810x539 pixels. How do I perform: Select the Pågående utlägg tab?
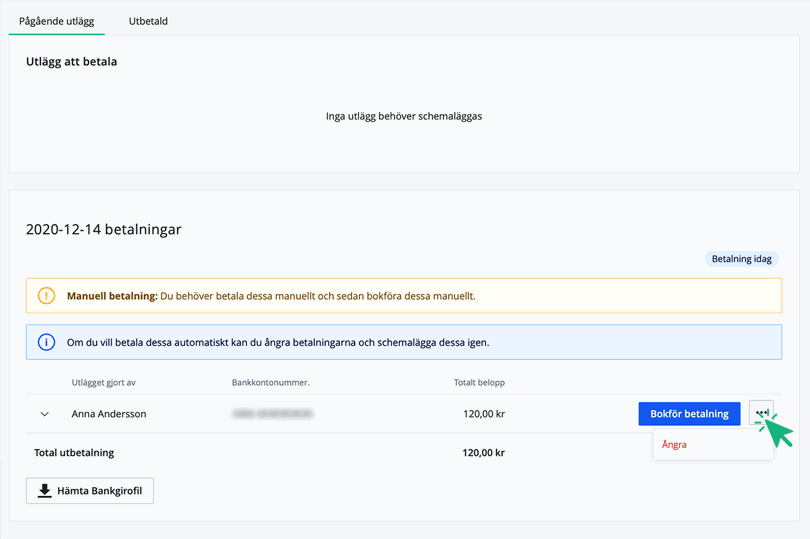[56, 21]
